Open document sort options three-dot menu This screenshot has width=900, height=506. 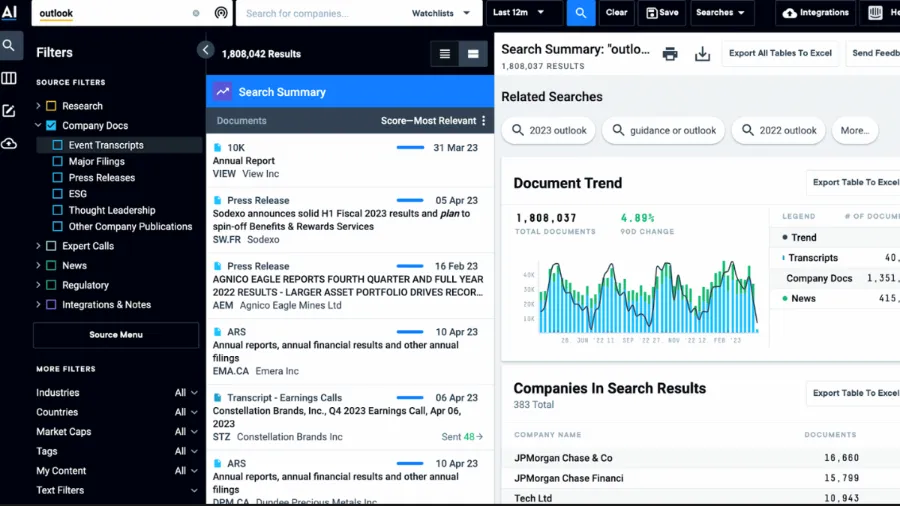pyautogui.click(x=484, y=120)
